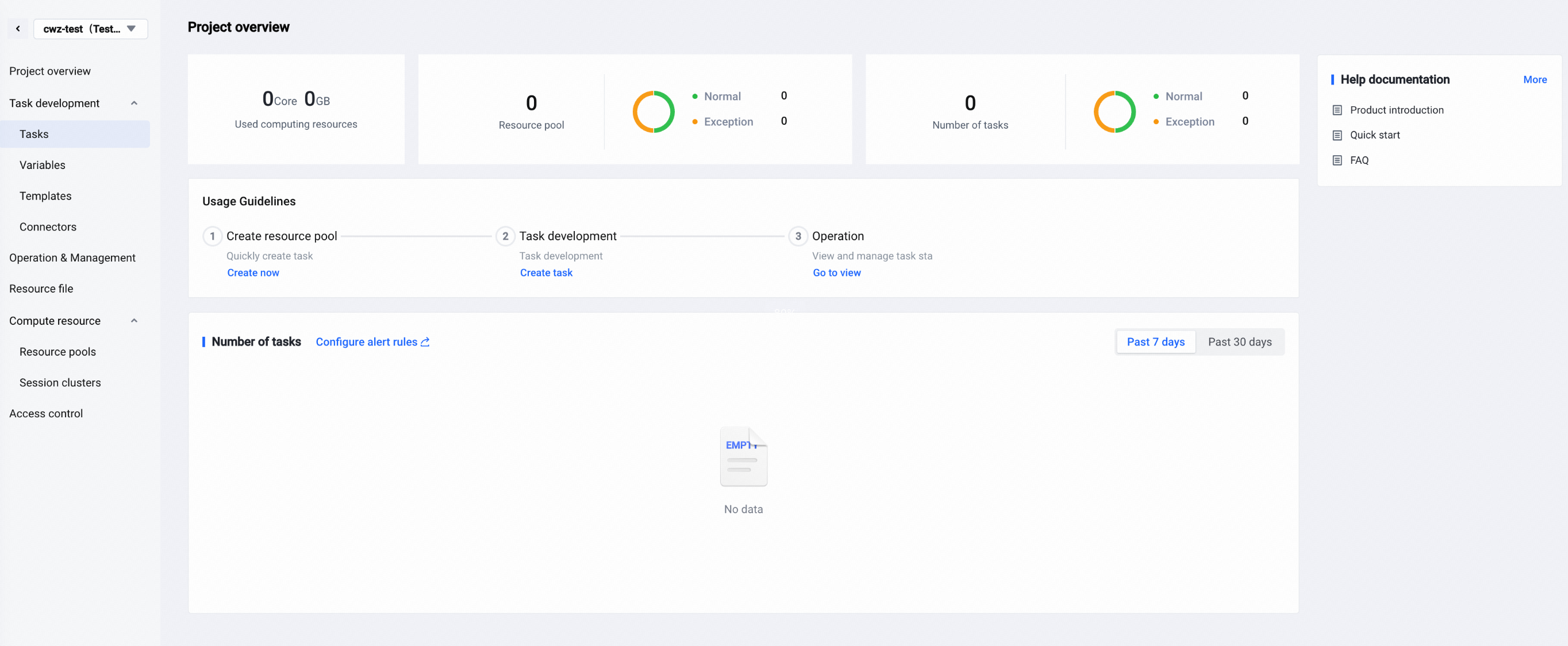Open Resource file section
The image size is (1568, 646).
click(41, 289)
